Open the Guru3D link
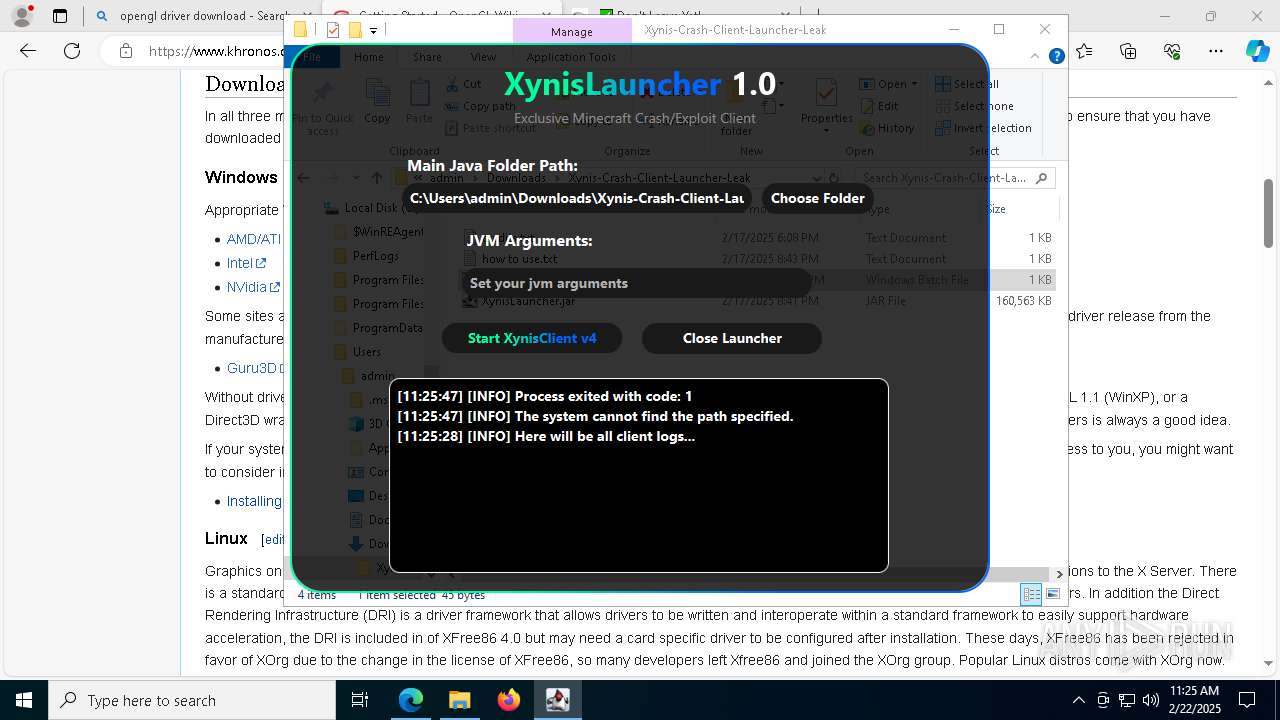Viewport: 1280px width, 720px height. [x=252, y=368]
